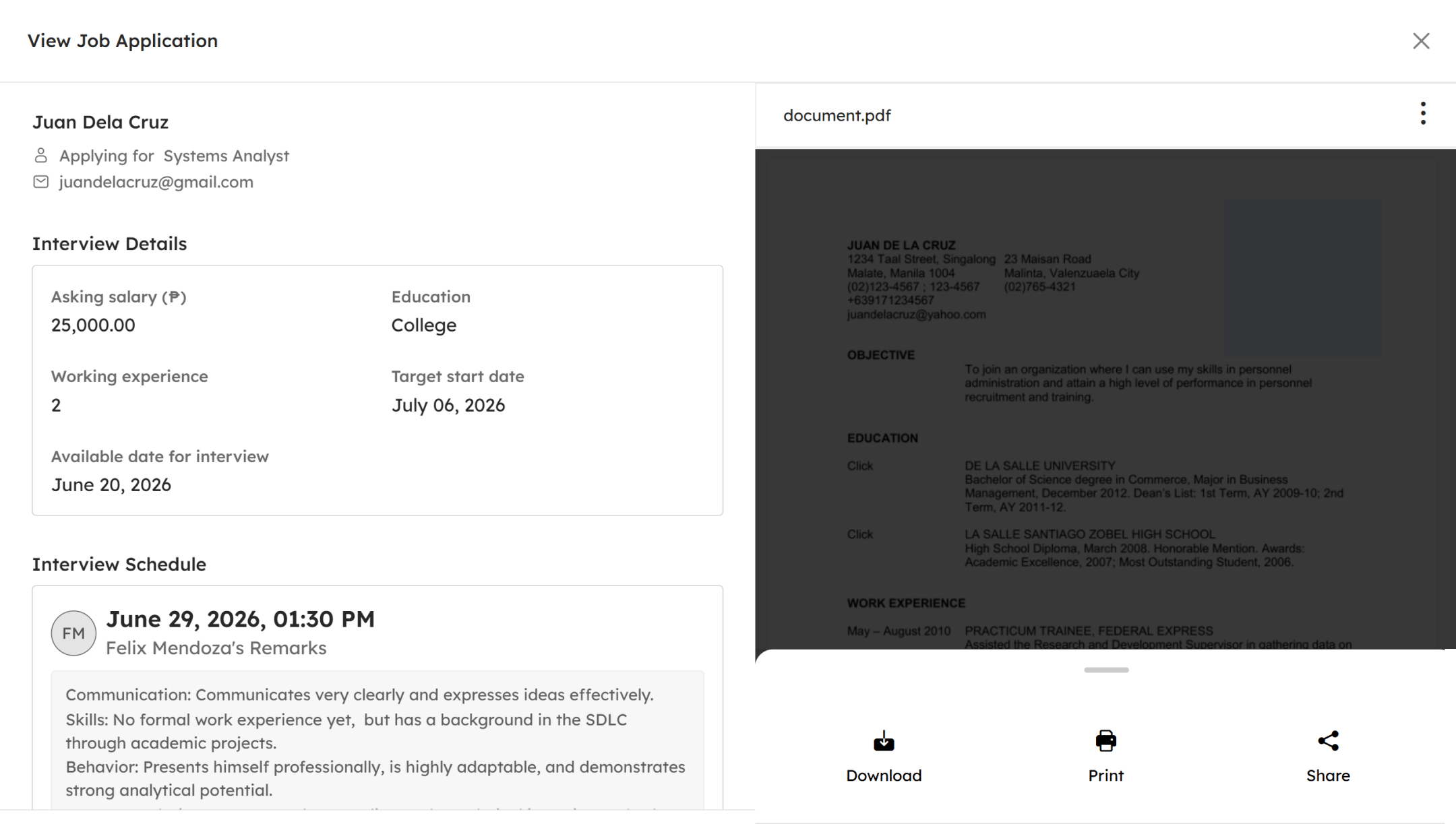Click the person icon beside Applying for
The image size is (1456, 824).
click(41, 156)
